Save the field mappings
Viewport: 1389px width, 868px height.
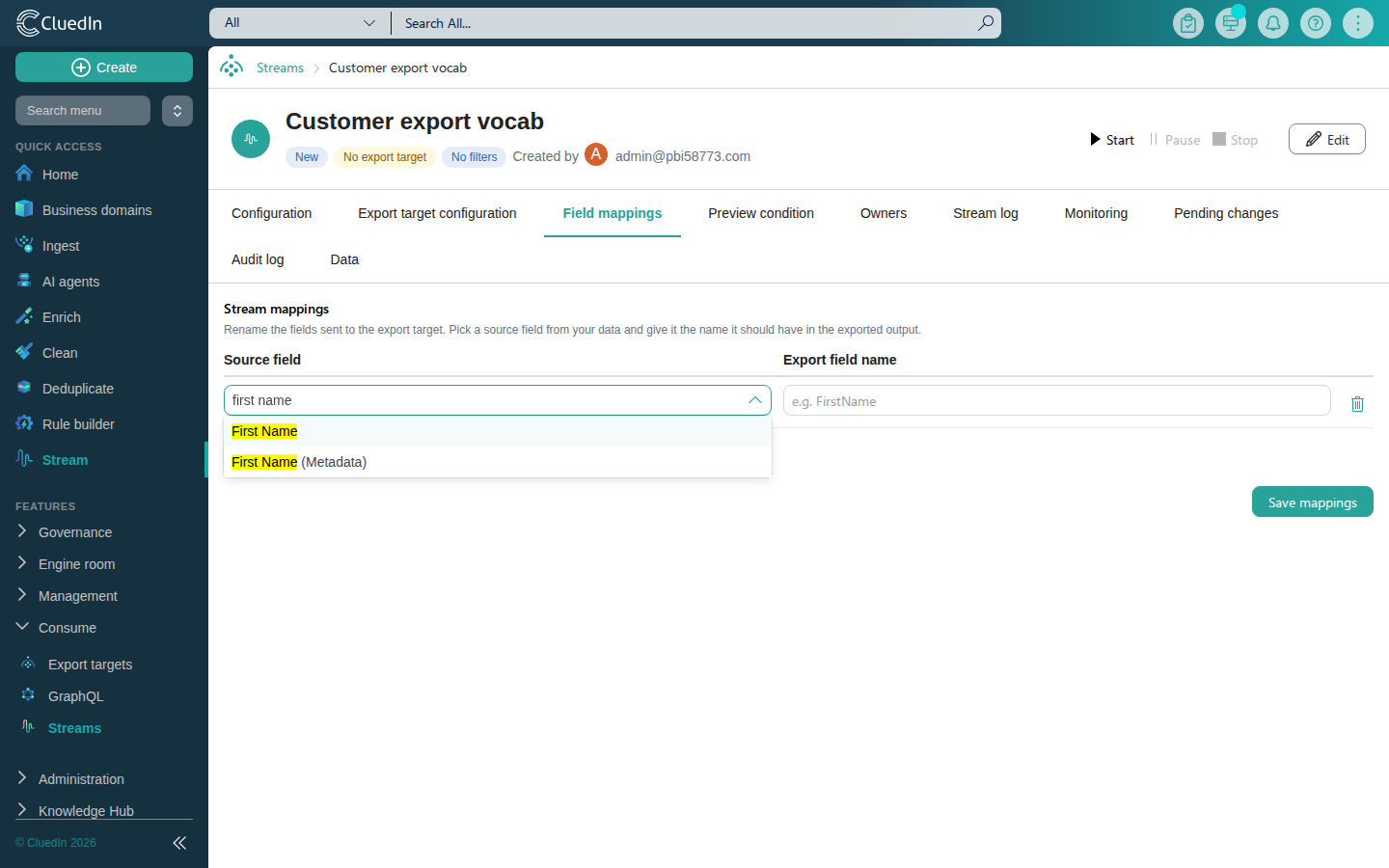click(1313, 502)
